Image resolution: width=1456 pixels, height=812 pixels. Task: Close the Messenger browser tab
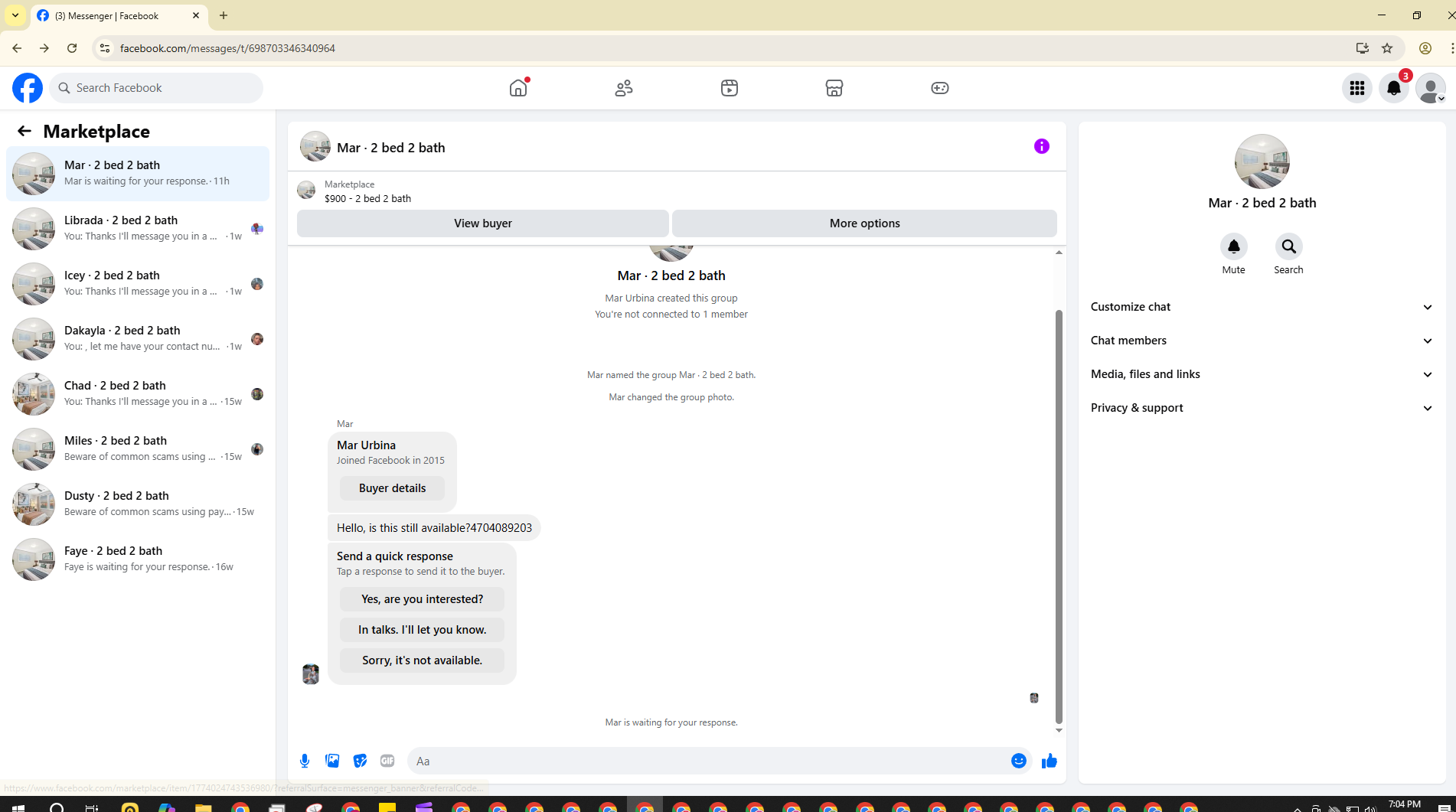tap(196, 15)
